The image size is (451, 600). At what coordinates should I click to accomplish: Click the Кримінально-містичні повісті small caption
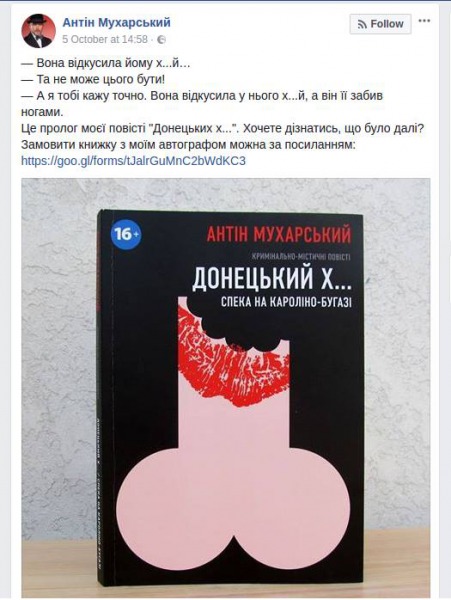tap(301, 256)
